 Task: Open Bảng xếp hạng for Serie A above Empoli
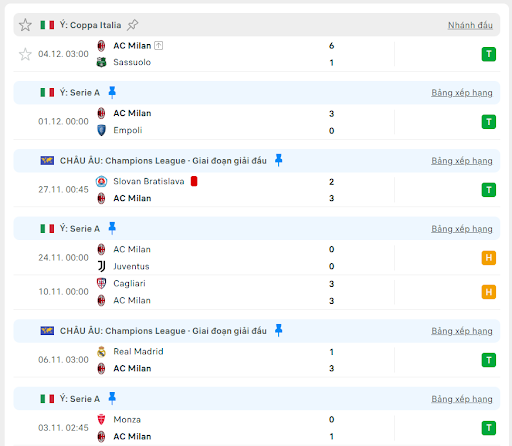(462, 93)
